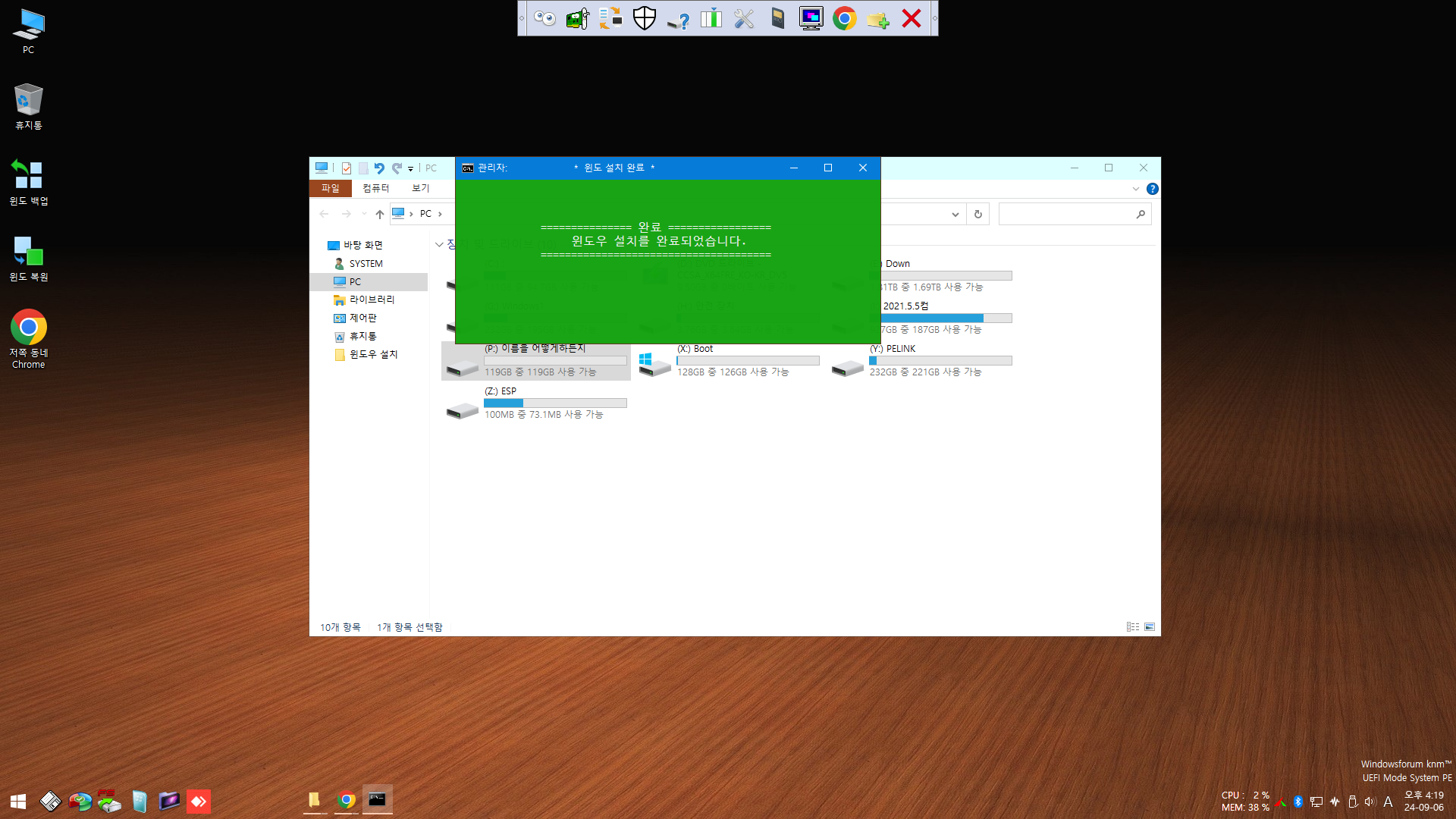The width and height of the screenshot is (1456, 819).
Task: Launch the file transfer arrows icon in dock
Action: [x=610, y=18]
